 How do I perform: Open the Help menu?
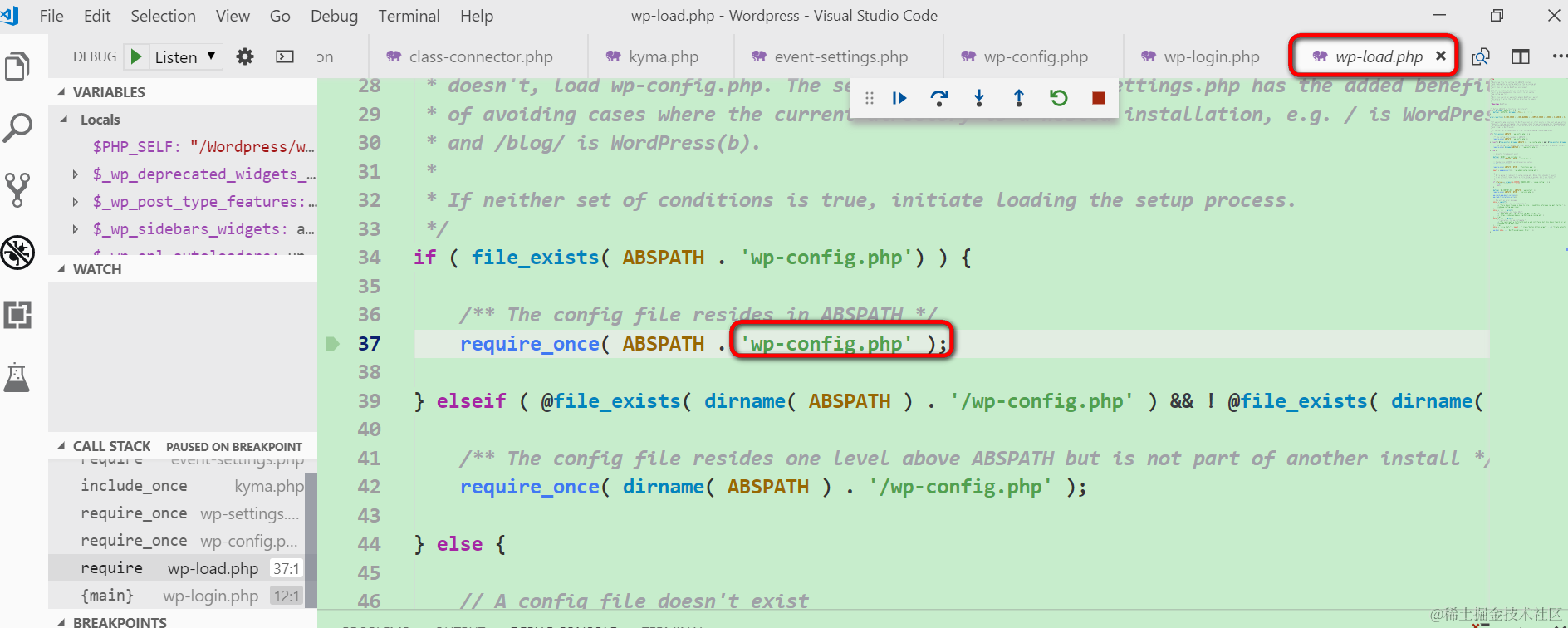pyautogui.click(x=477, y=16)
